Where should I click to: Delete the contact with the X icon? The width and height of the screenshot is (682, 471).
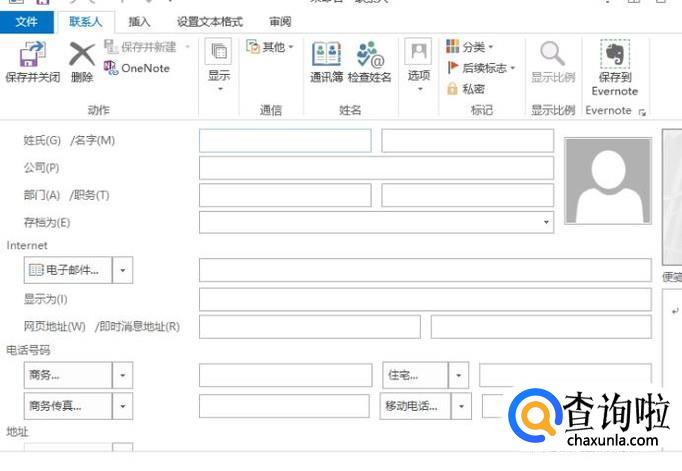pos(82,54)
